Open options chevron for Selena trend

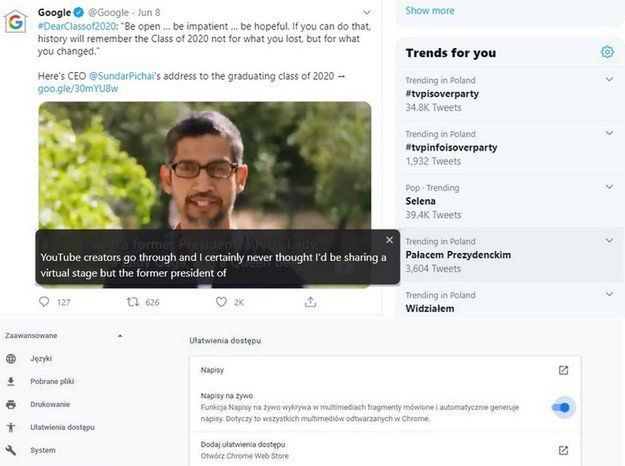(x=610, y=187)
